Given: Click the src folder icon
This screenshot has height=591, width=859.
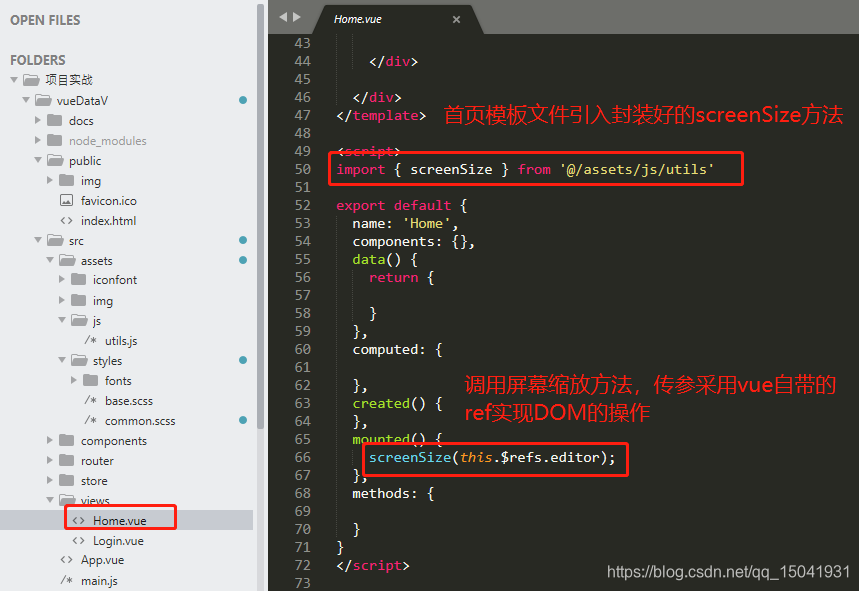Looking at the screenshot, I should click(55, 240).
